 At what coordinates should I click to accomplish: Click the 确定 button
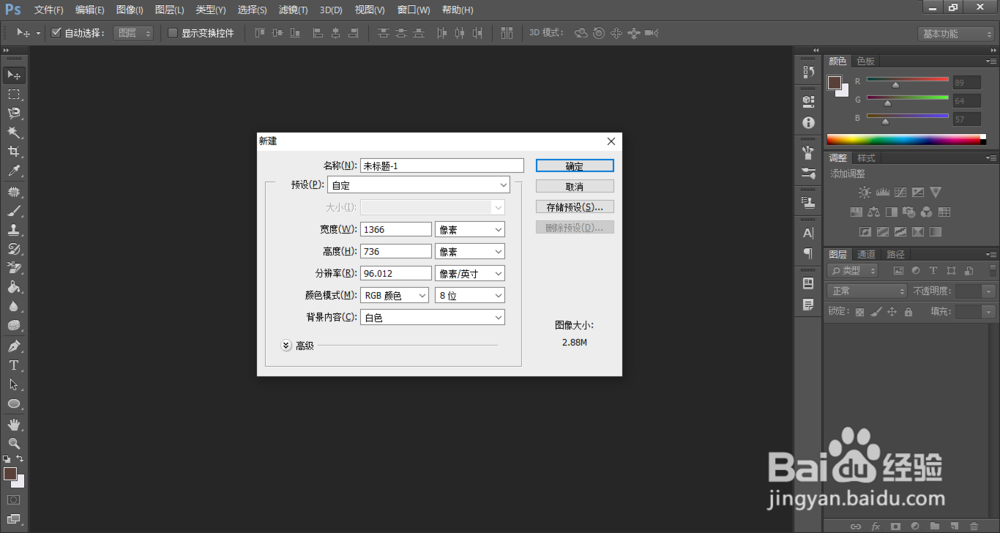(x=575, y=166)
